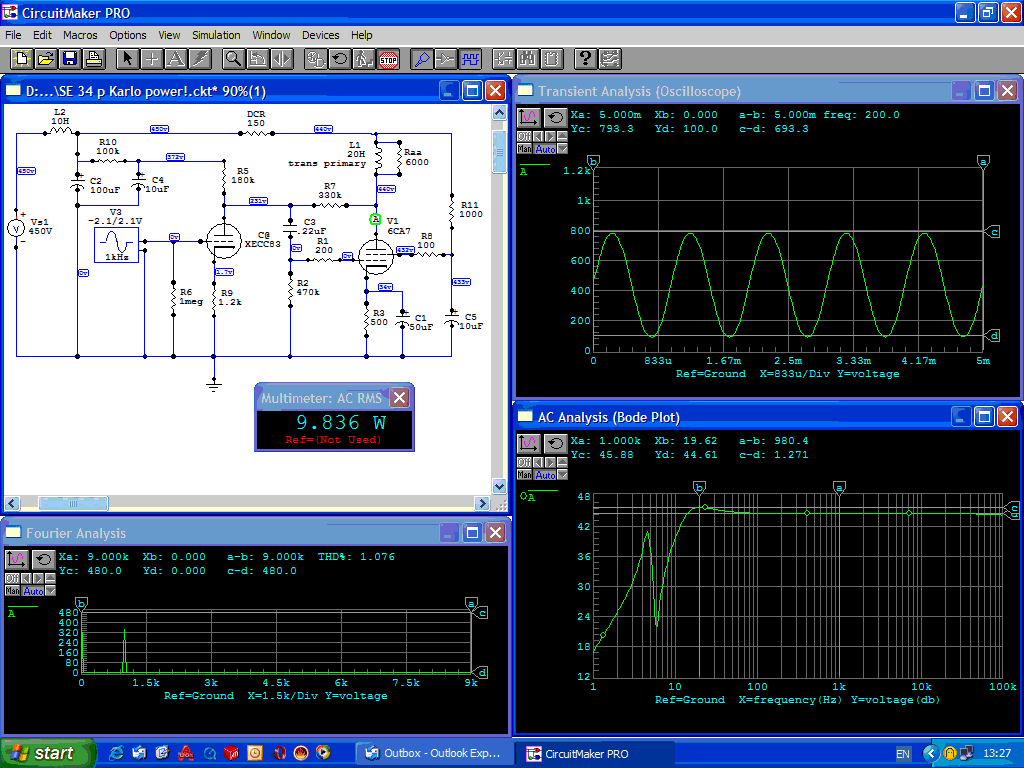Click the New circuit toolbar icon

(x=21, y=59)
